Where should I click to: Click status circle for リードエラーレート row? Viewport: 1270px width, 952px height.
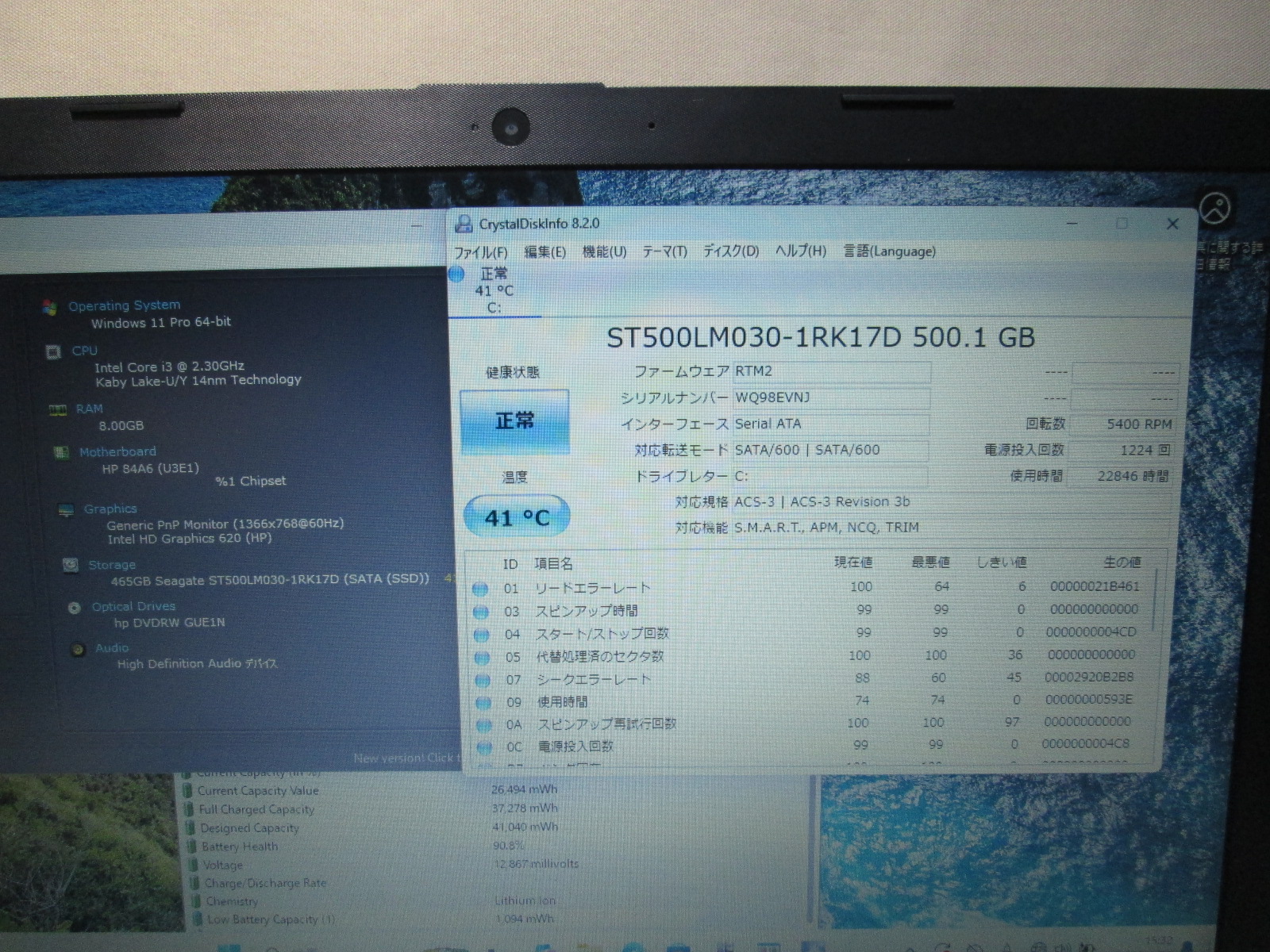(x=479, y=589)
